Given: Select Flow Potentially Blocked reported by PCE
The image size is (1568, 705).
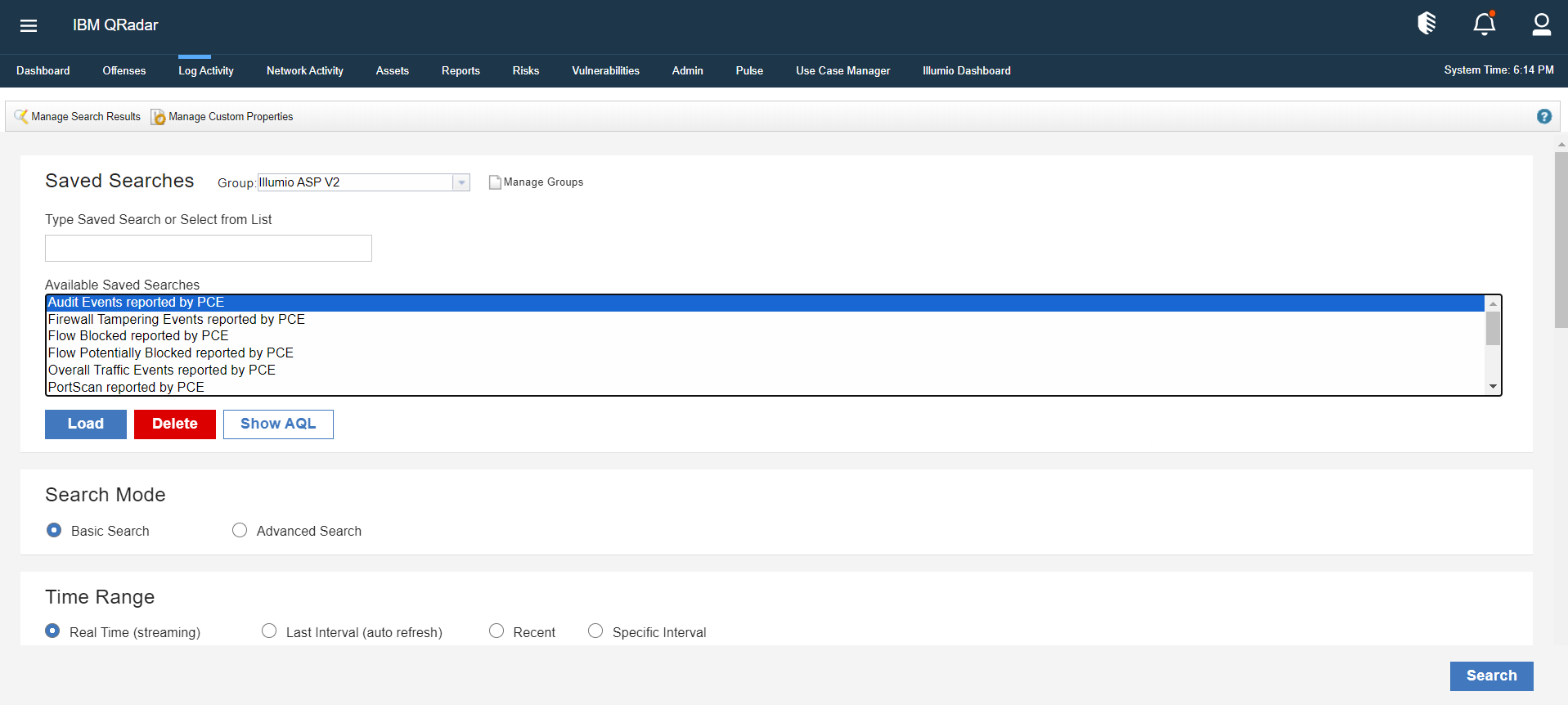Looking at the screenshot, I should click(765, 353).
